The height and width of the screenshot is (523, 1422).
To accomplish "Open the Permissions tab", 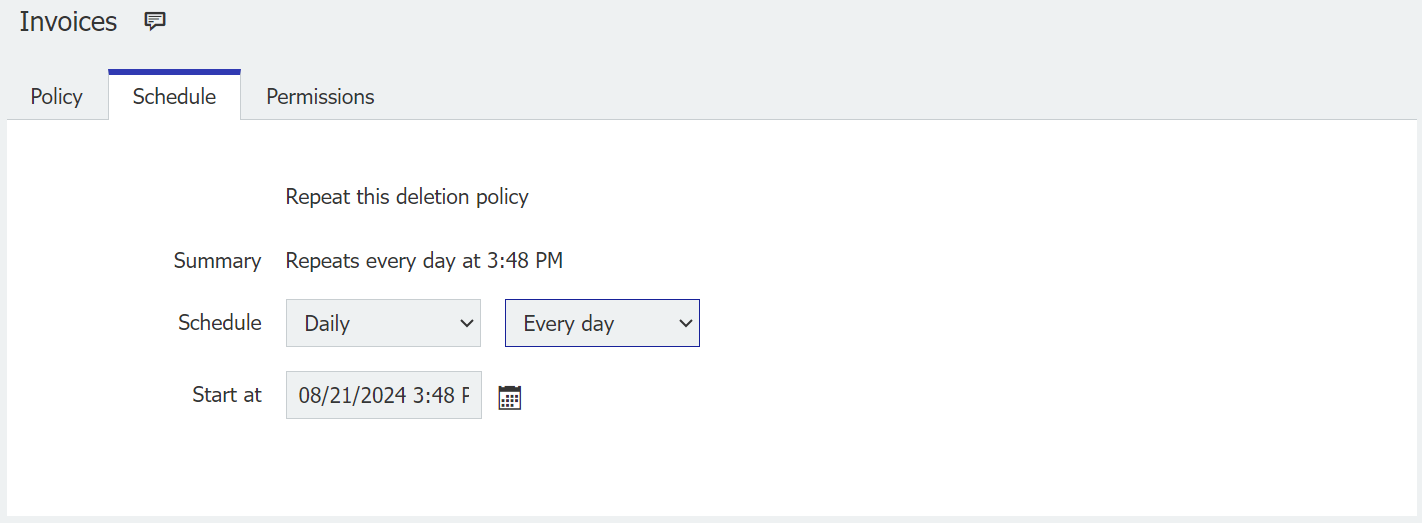I will coord(320,97).
